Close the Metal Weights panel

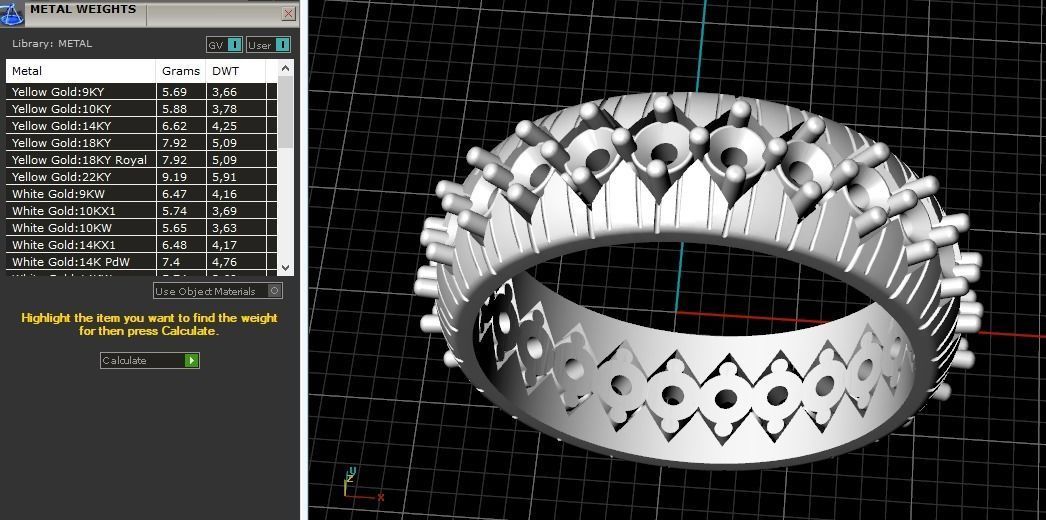(289, 13)
